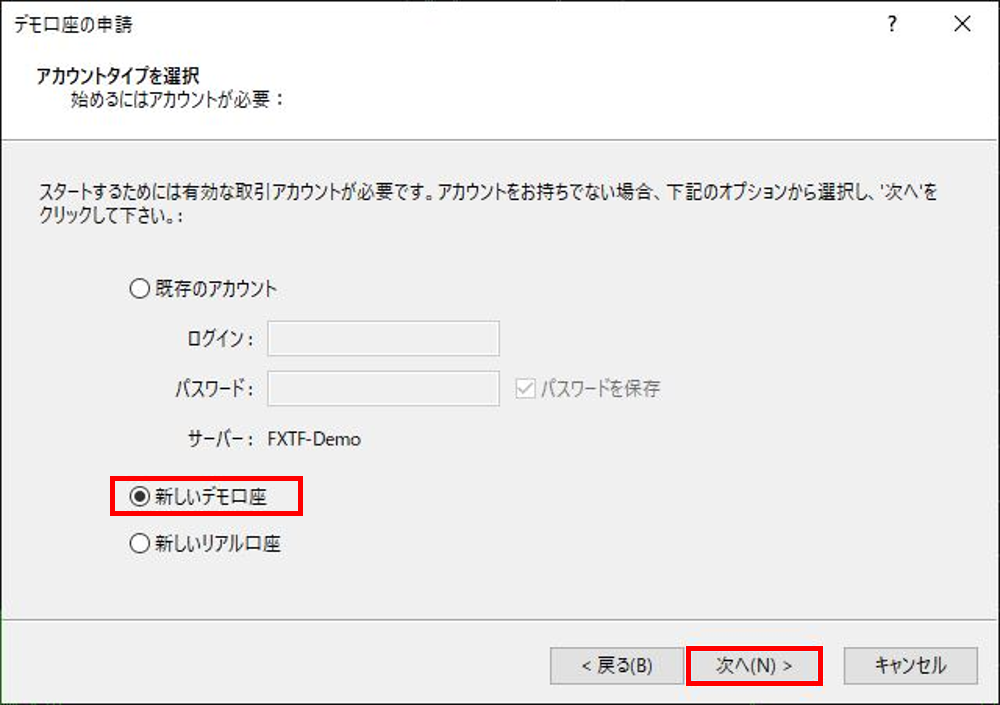Cancel the dialog with キャンセル
This screenshot has height=705, width=1000.
click(x=910, y=666)
